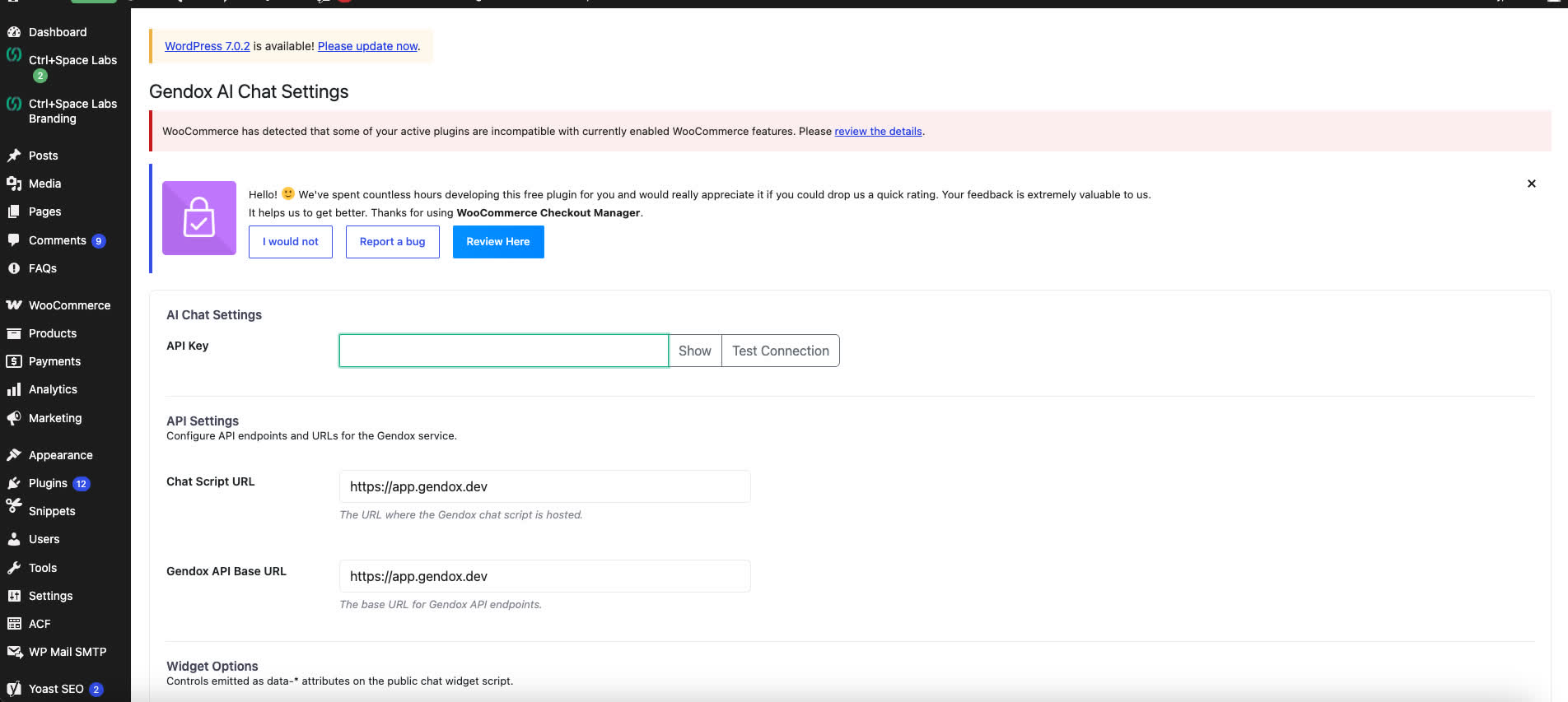The width and height of the screenshot is (1568, 702).
Task: Click the Test Connection button
Action: pos(781,351)
